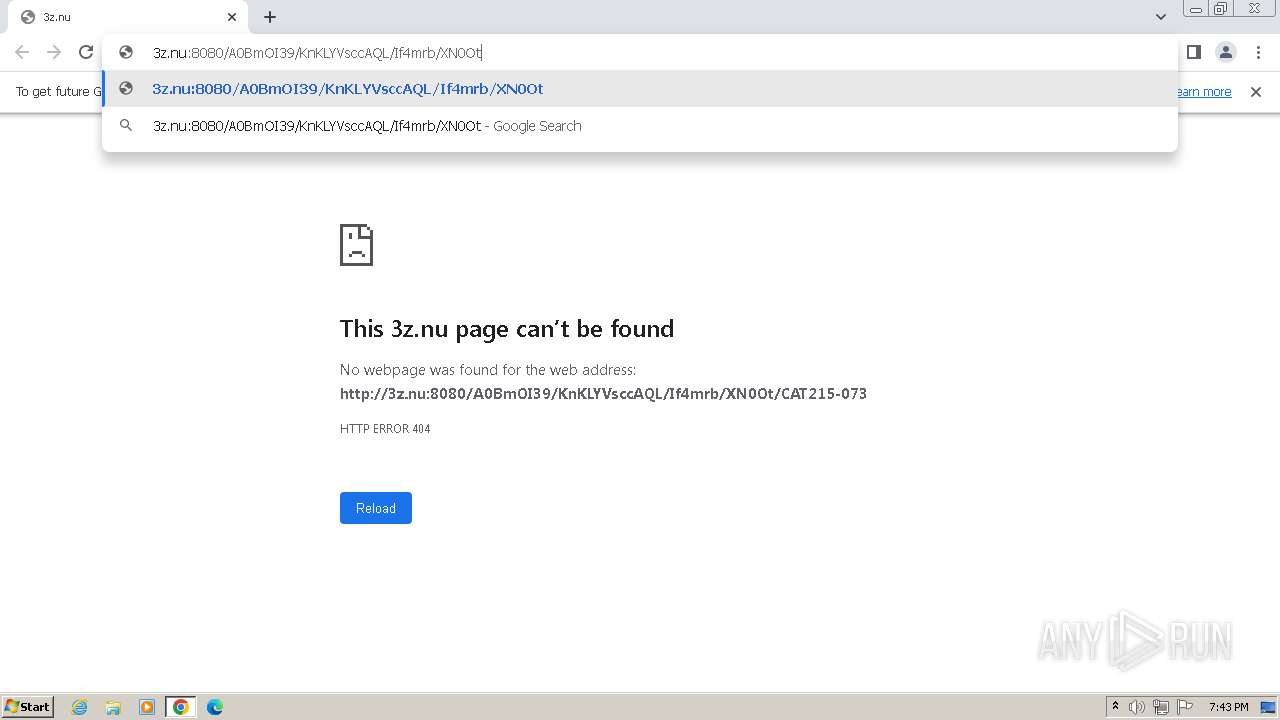The height and width of the screenshot is (720, 1280).
Task: Click the blue Reload button
Action: [x=376, y=508]
